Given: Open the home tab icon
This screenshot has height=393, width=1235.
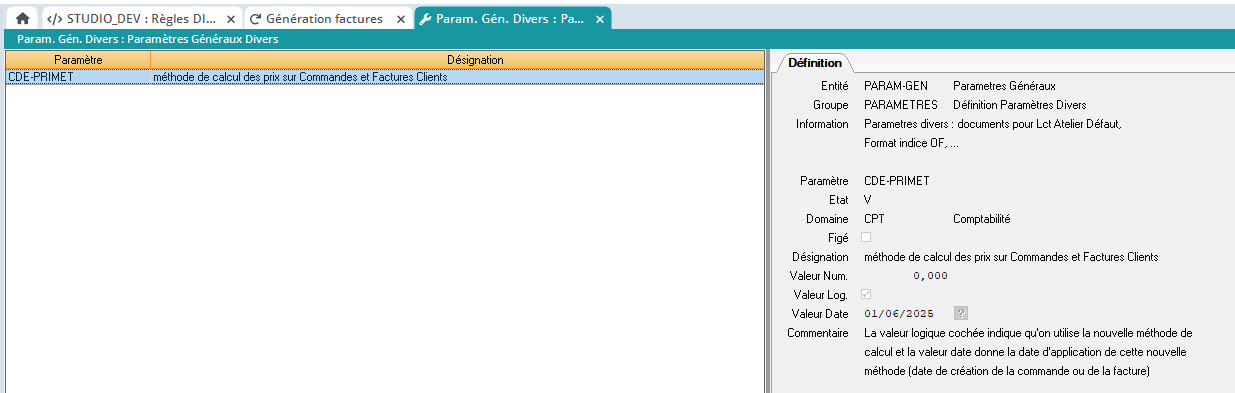Looking at the screenshot, I should [x=22, y=19].
